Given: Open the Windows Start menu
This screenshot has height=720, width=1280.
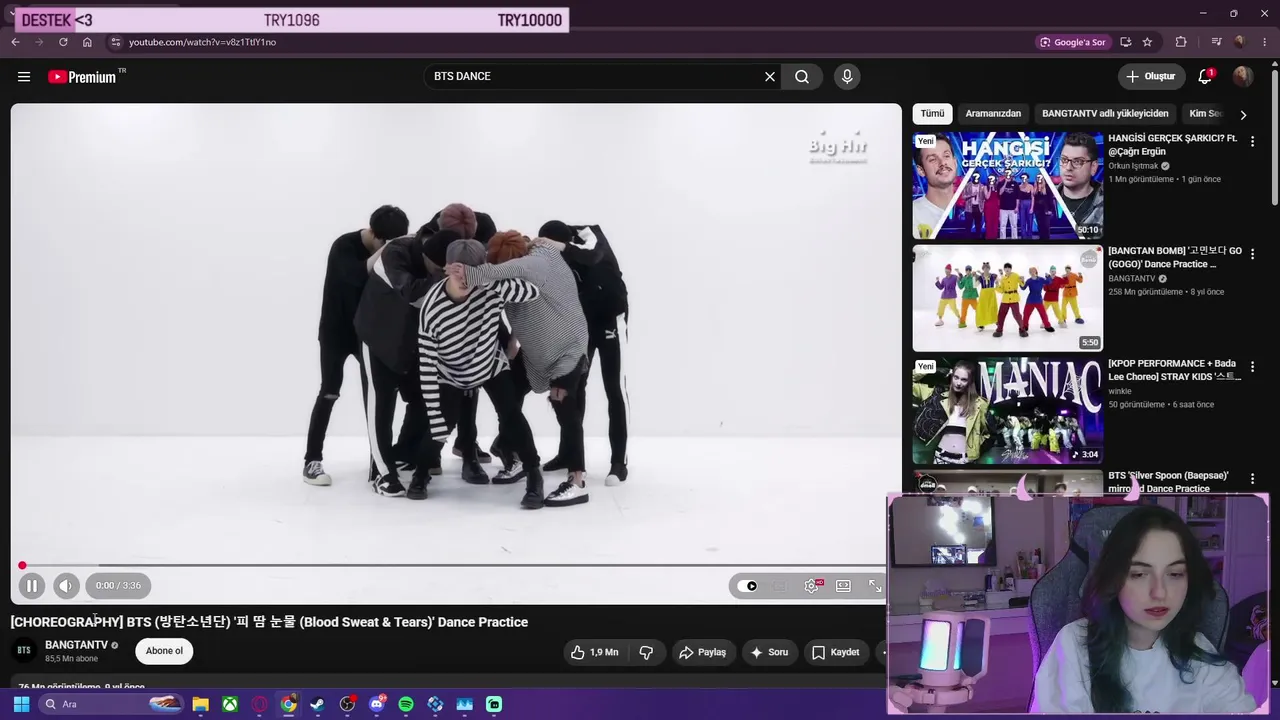Looking at the screenshot, I should 21,704.
